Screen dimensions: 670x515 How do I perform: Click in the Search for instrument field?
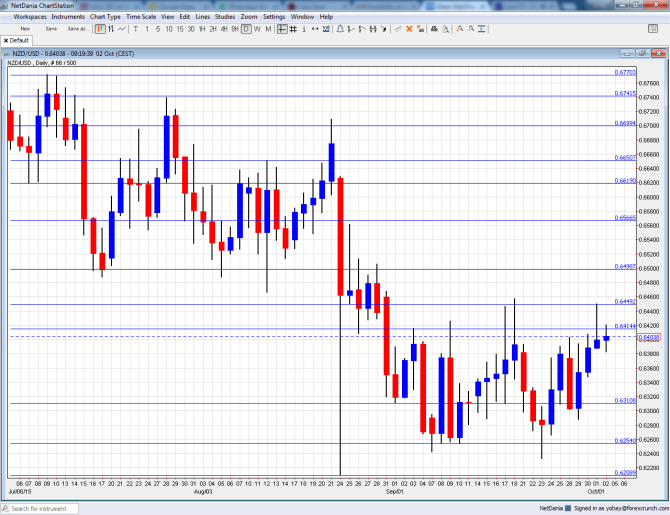39,509
